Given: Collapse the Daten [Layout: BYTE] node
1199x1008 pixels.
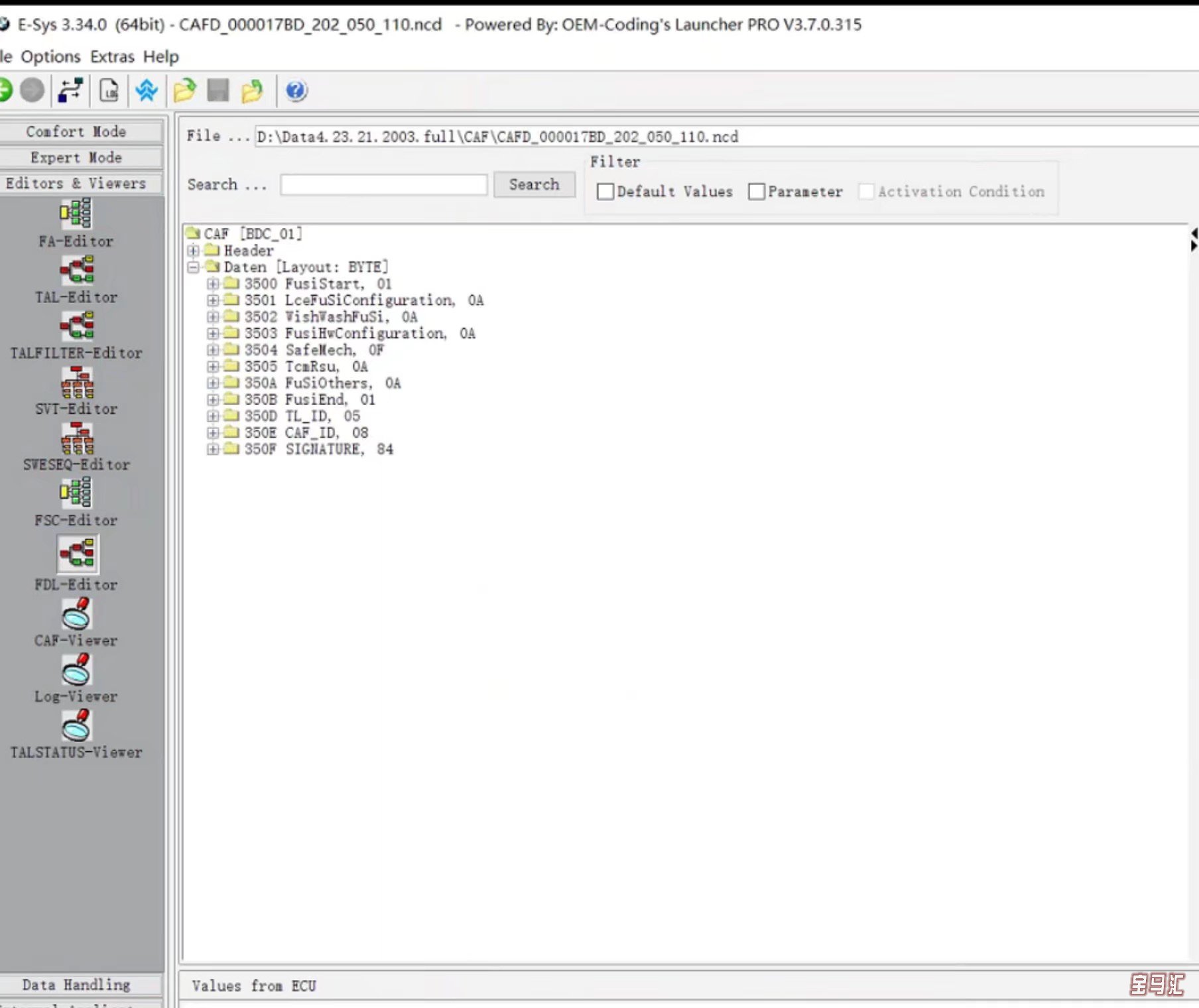Looking at the screenshot, I should 193,267.
